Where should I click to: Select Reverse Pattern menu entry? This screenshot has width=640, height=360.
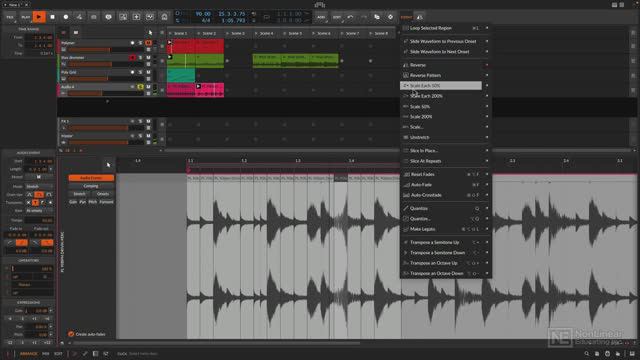pyautogui.click(x=446, y=76)
